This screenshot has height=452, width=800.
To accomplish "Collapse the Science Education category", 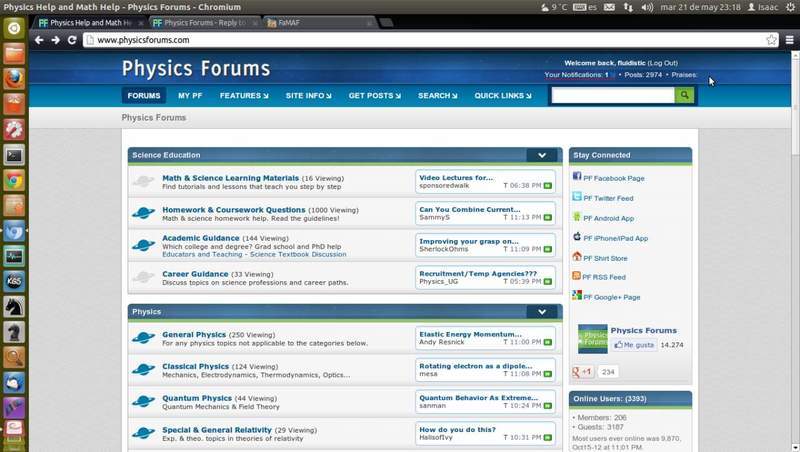I will (542, 155).
